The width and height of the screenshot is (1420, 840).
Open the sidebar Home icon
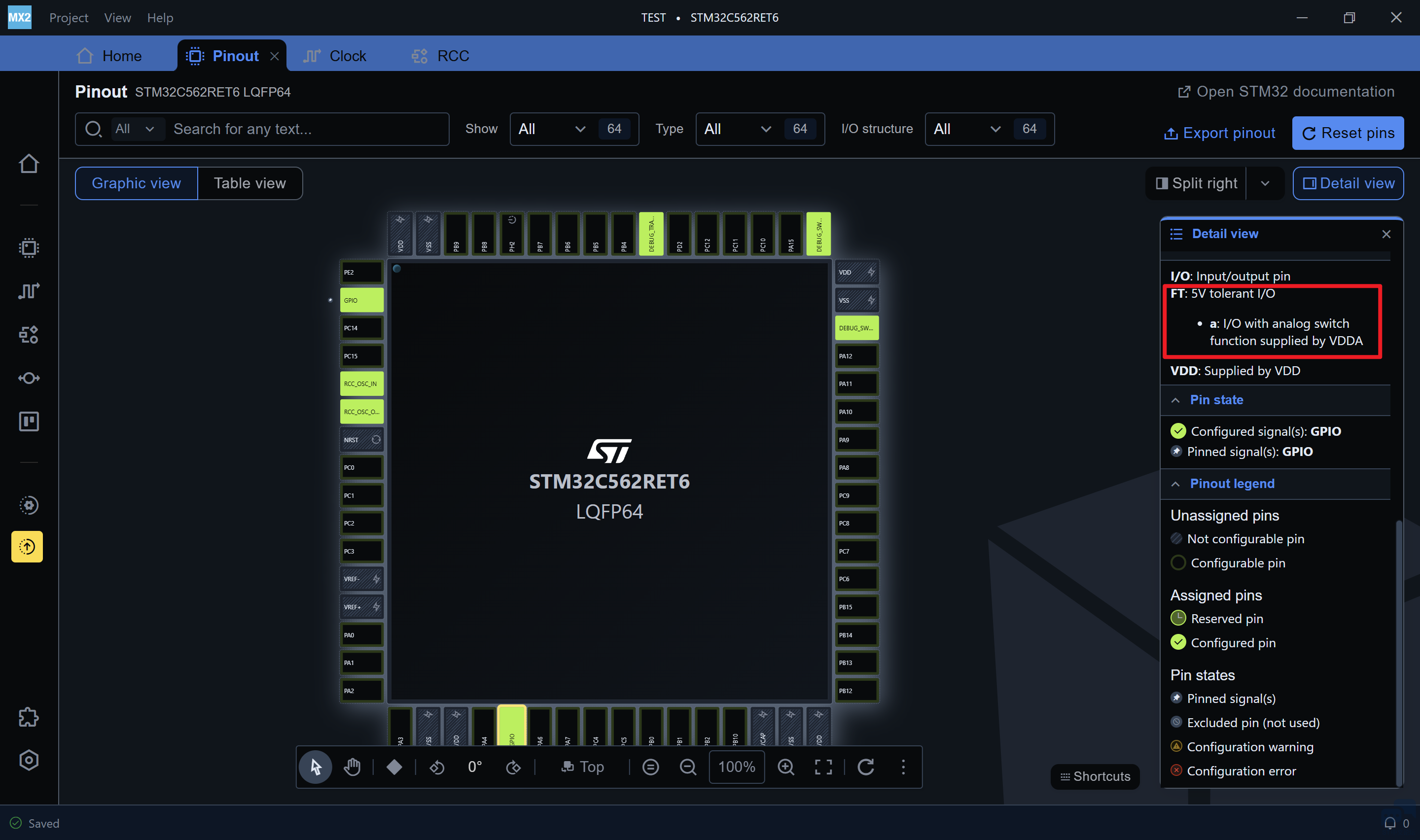coord(28,164)
